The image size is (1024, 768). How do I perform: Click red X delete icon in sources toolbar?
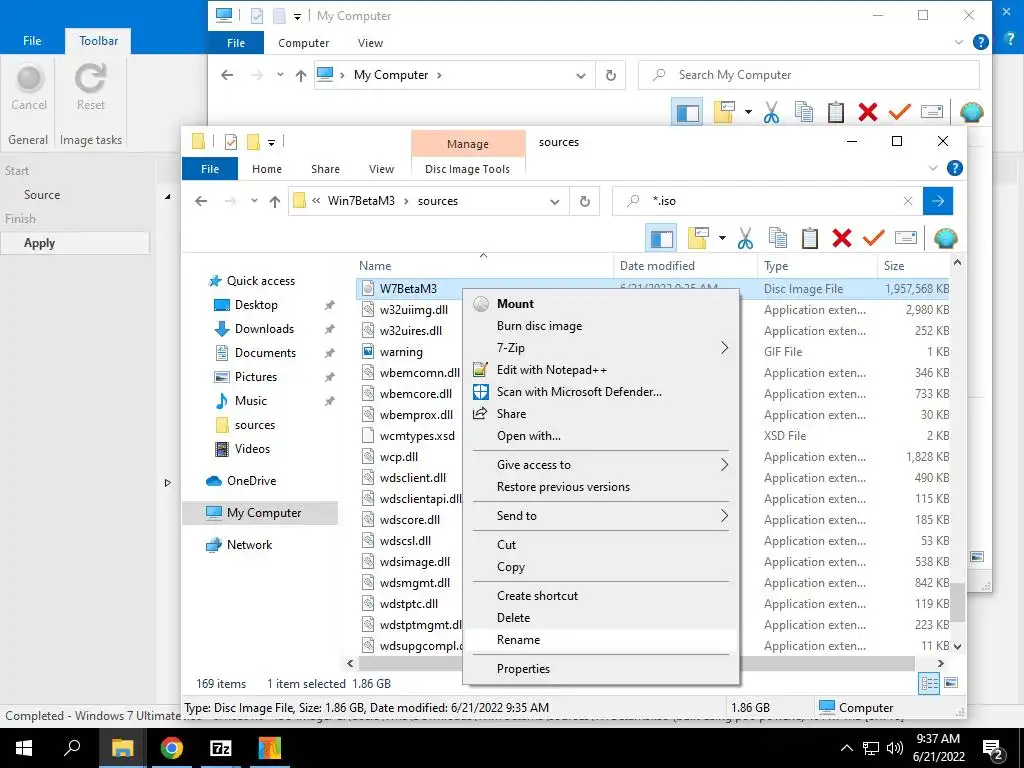pos(842,238)
